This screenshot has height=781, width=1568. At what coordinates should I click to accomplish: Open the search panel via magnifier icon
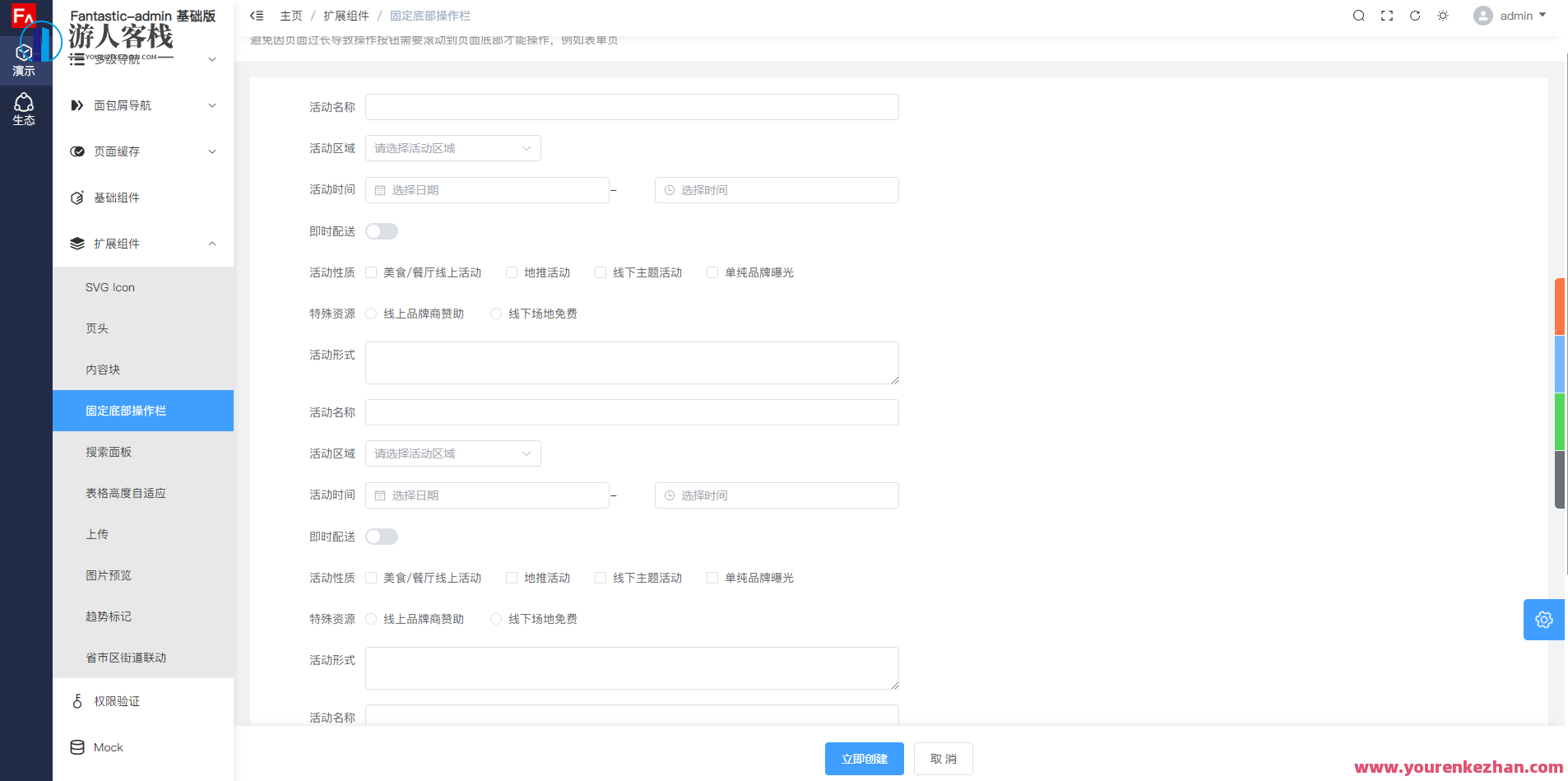click(x=1359, y=15)
